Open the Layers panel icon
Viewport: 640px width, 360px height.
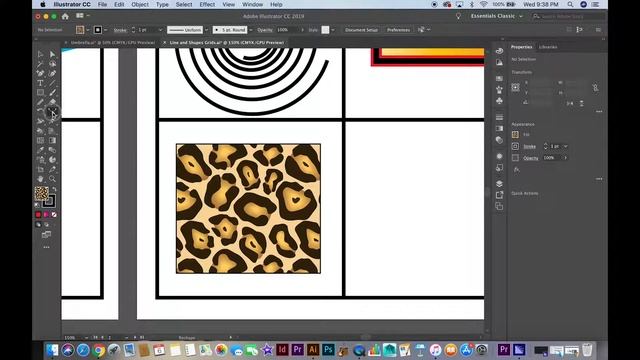[x=499, y=183]
